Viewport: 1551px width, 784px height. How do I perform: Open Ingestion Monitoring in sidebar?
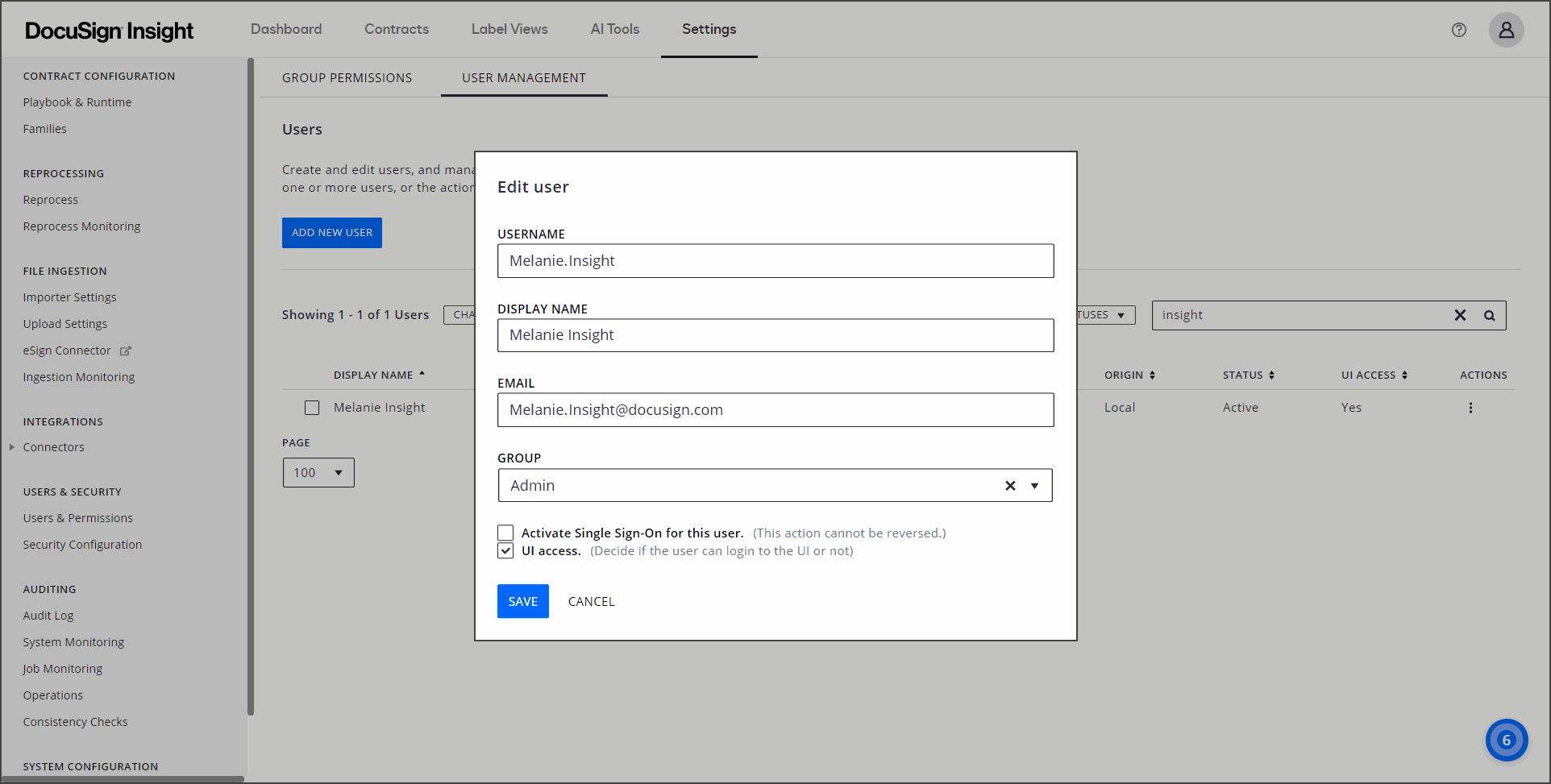click(x=79, y=377)
